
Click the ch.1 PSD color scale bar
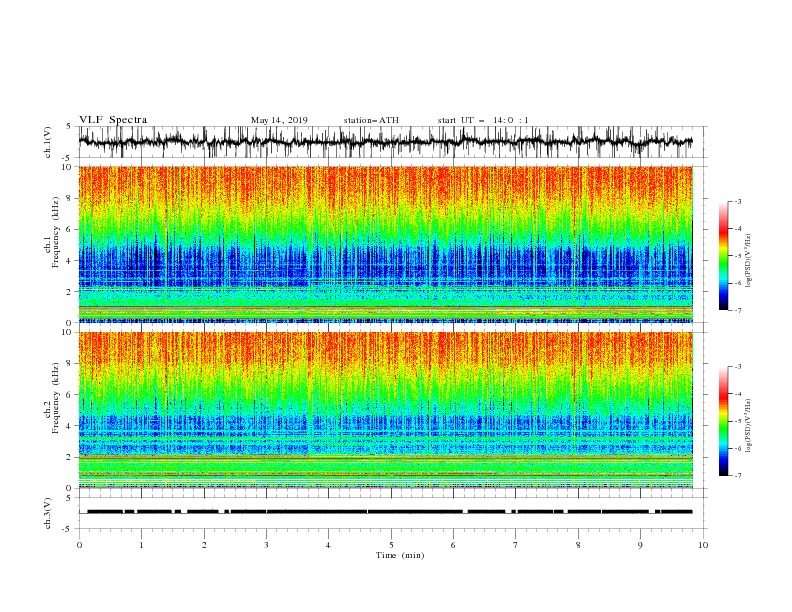pyautogui.click(x=723, y=256)
